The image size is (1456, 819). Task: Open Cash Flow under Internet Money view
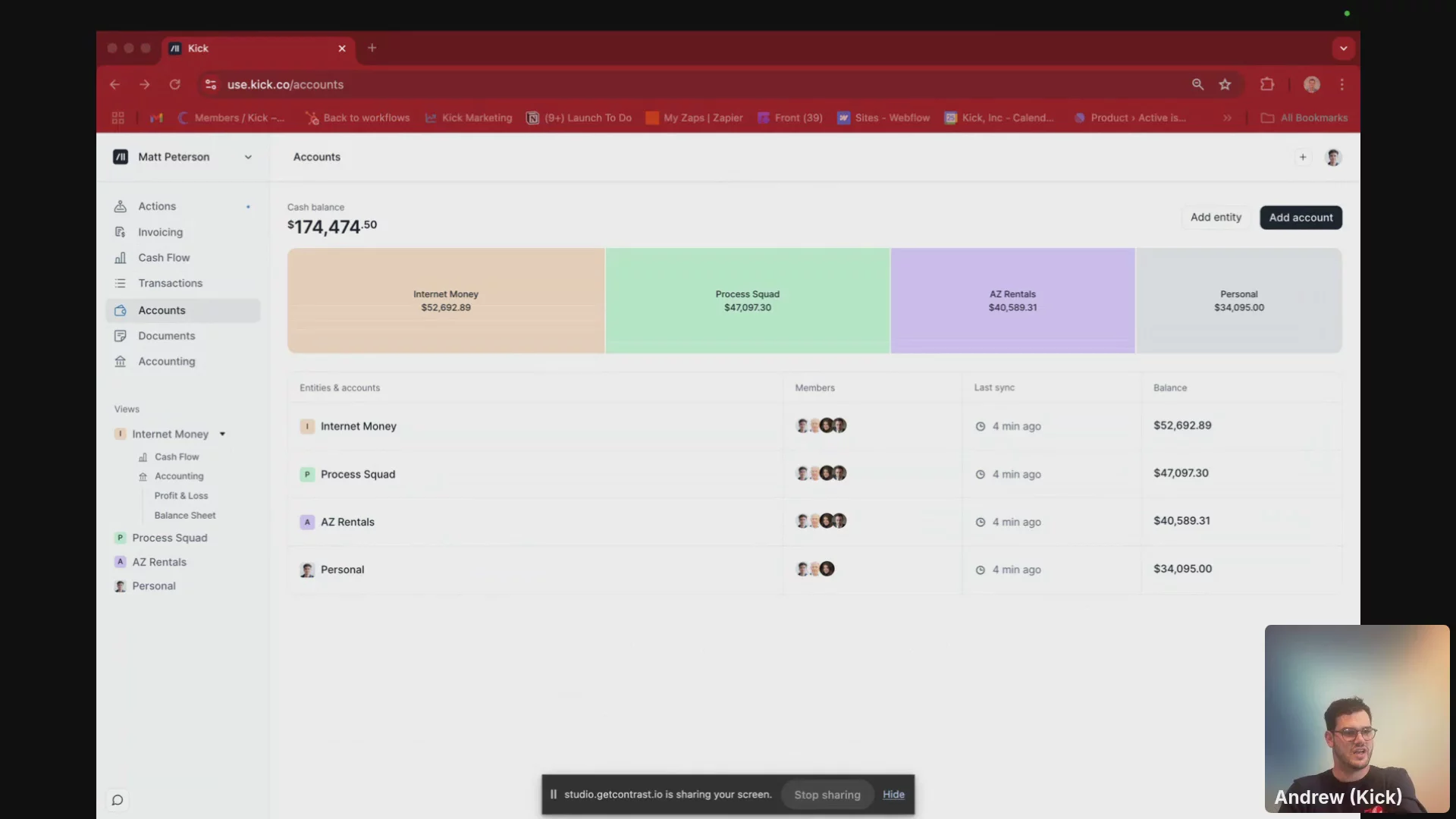pyautogui.click(x=169, y=457)
